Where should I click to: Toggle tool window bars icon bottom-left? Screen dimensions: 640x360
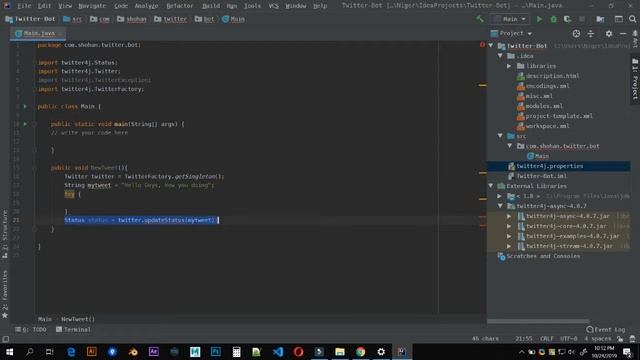6,339
